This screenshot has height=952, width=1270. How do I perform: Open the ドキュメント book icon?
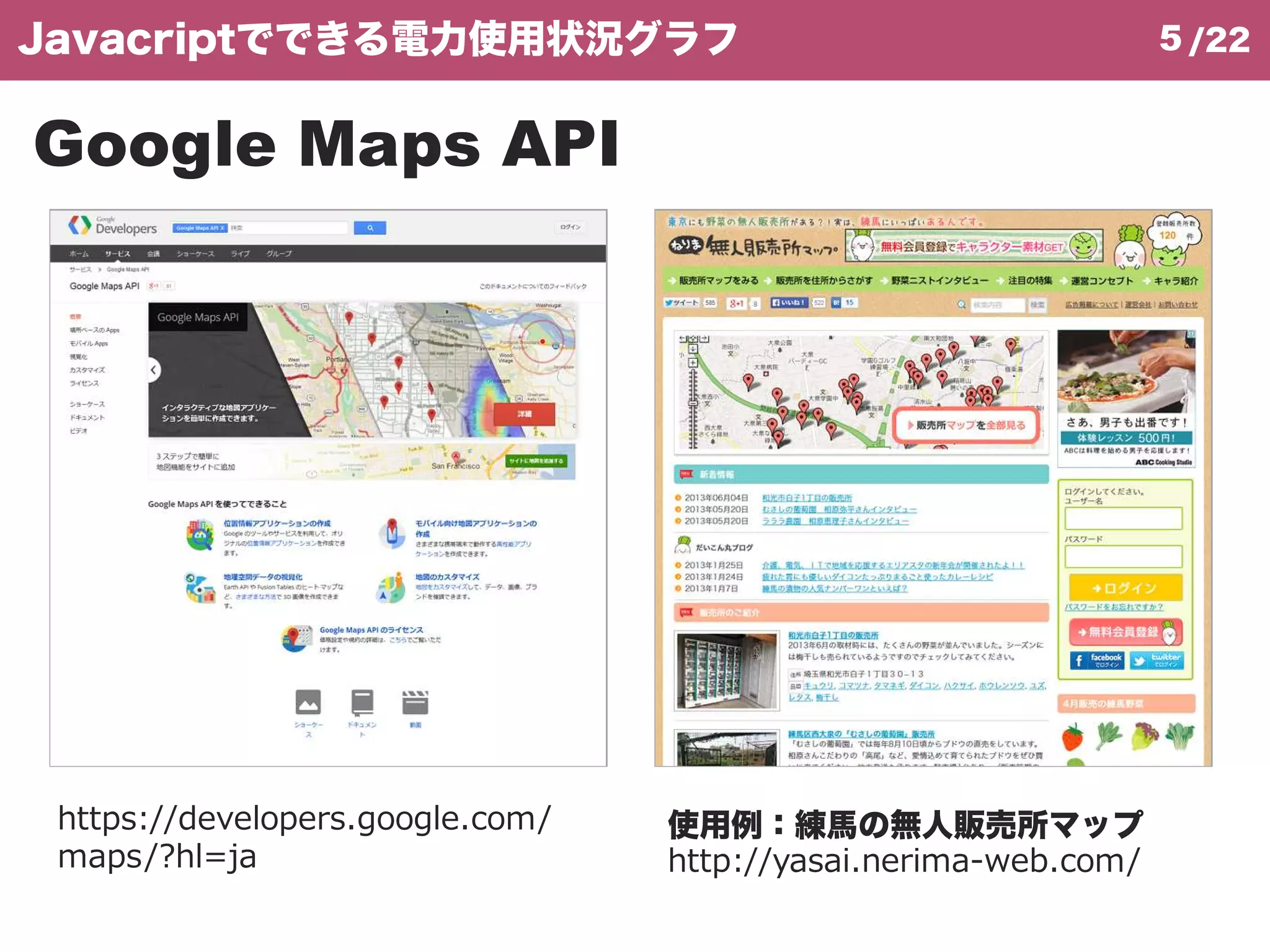362,702
